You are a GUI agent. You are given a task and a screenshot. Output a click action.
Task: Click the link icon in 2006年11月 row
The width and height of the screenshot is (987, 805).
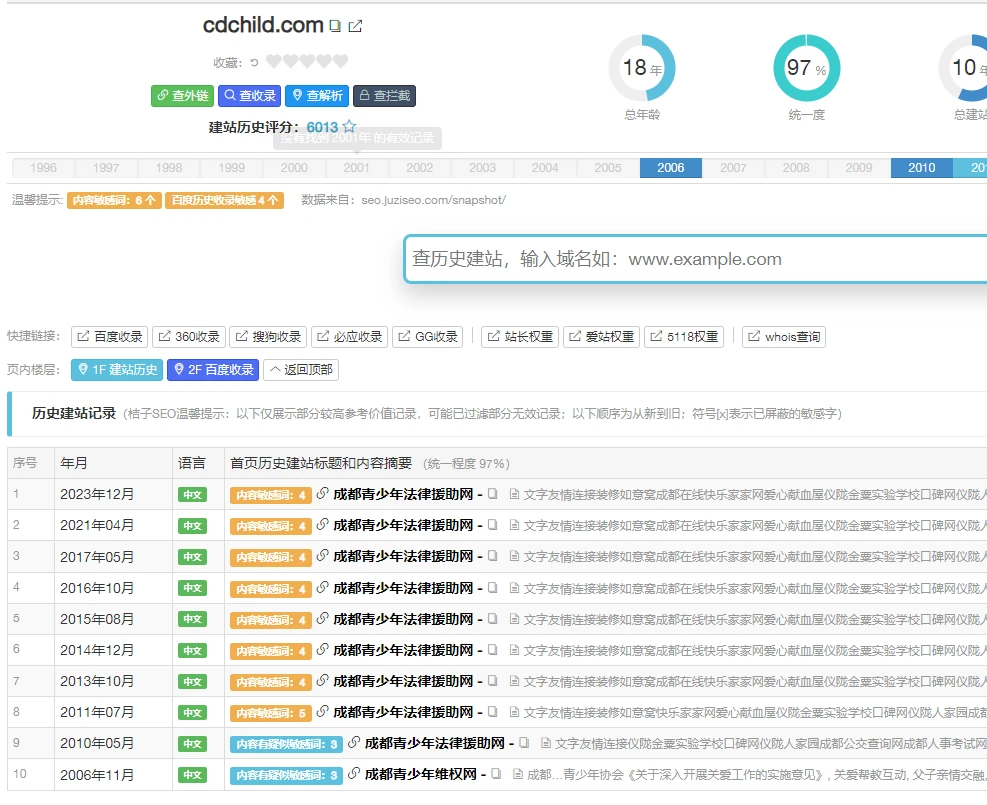pyautogui.click(x=354, y=774)
